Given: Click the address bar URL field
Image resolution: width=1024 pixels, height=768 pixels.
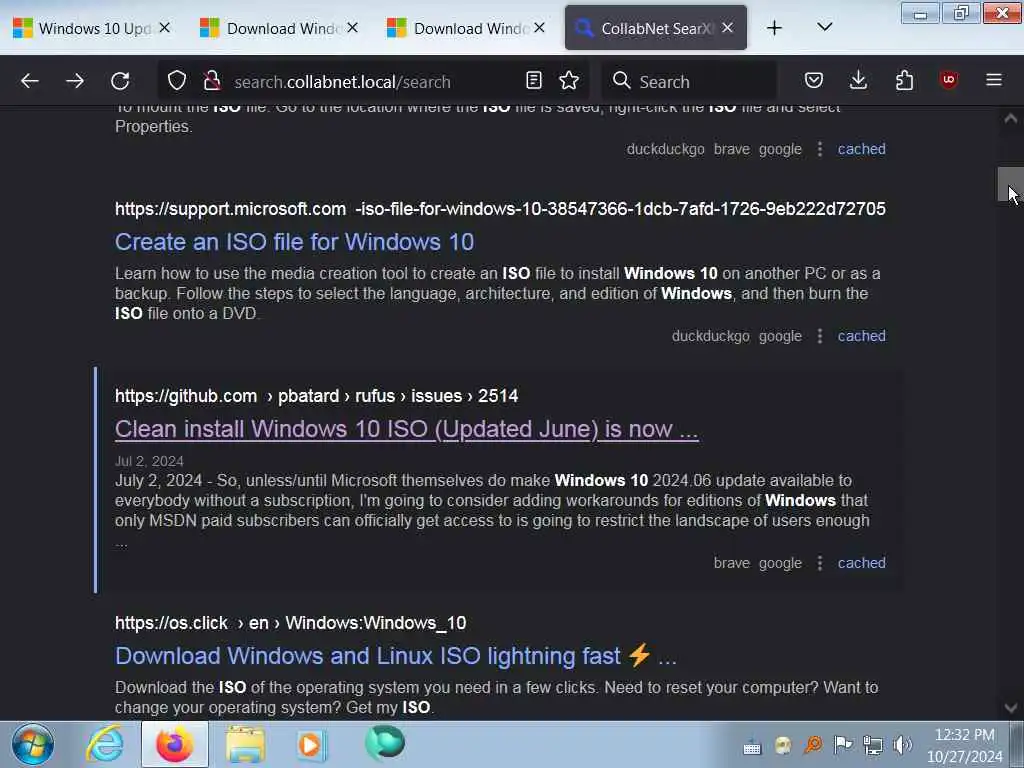Looking at the screenshot, I should point(372,82).
